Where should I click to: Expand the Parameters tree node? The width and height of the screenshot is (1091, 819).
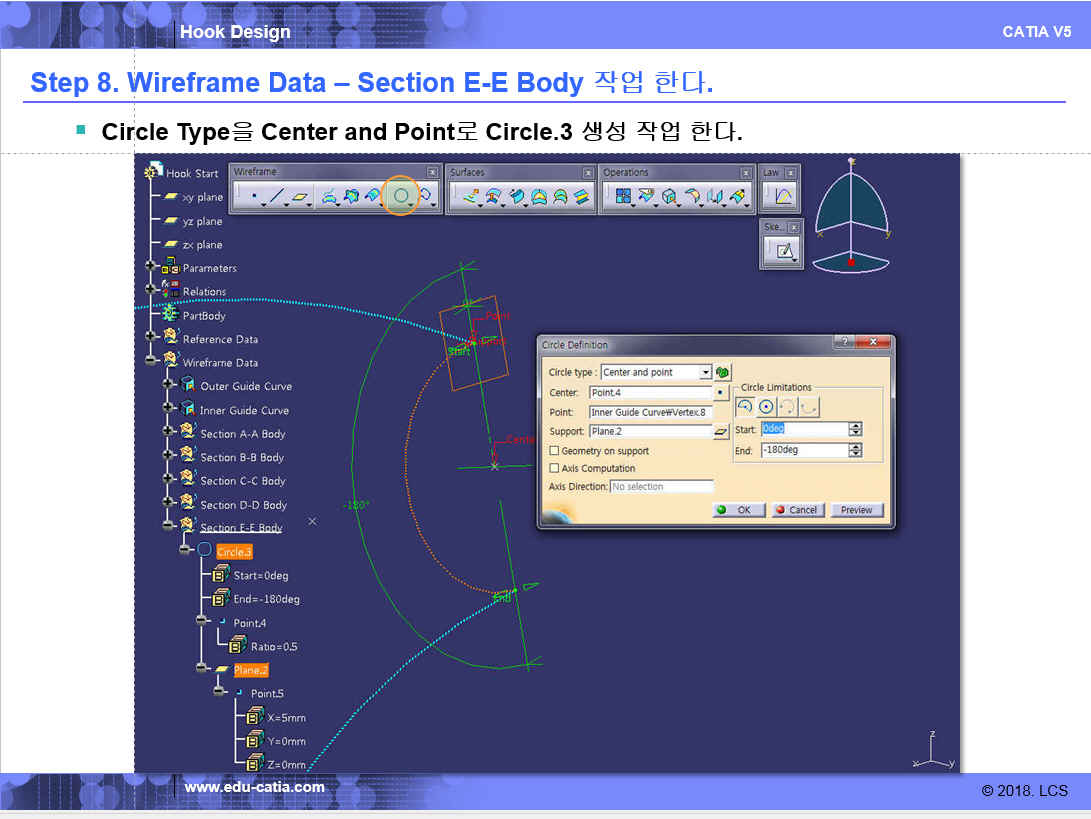pyautogui.click(x=152, y=268)
